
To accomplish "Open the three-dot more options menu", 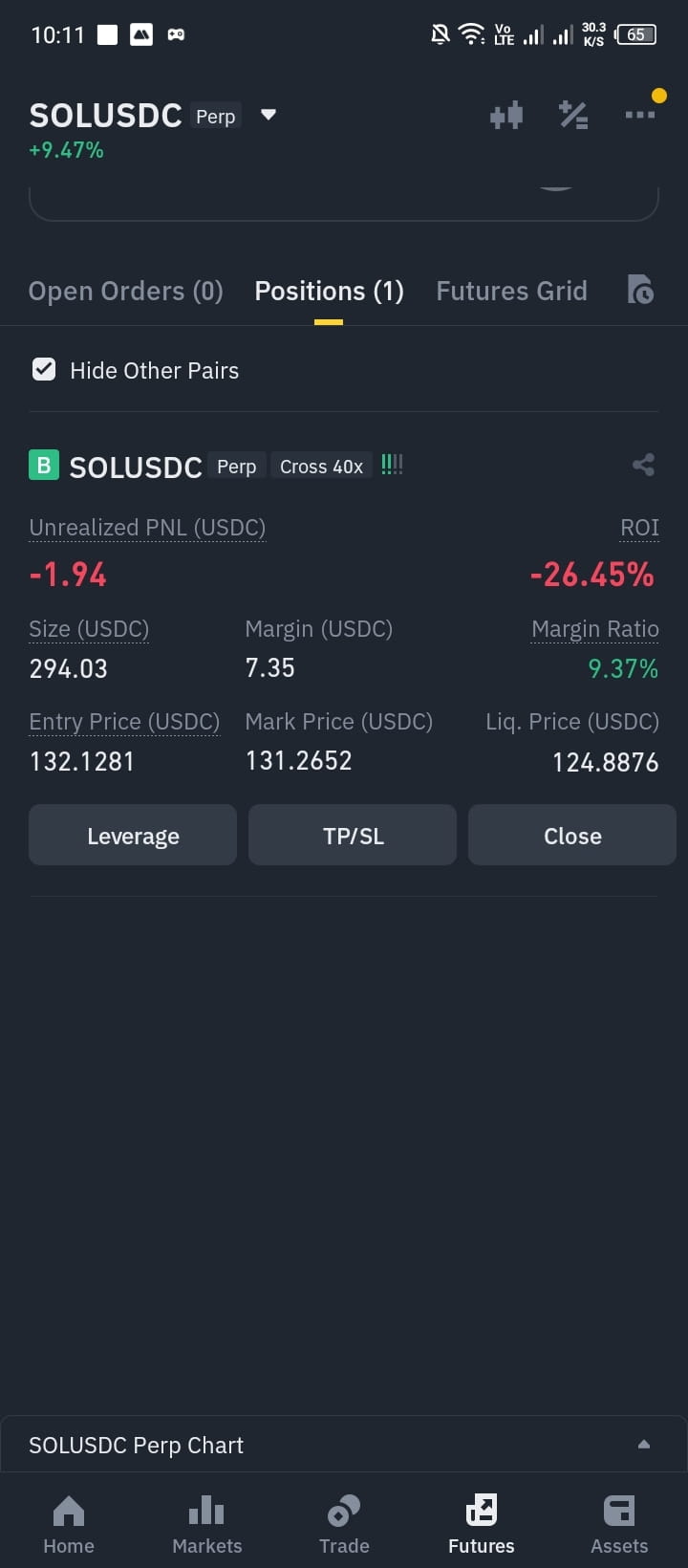I will click(x=640, y=115).
